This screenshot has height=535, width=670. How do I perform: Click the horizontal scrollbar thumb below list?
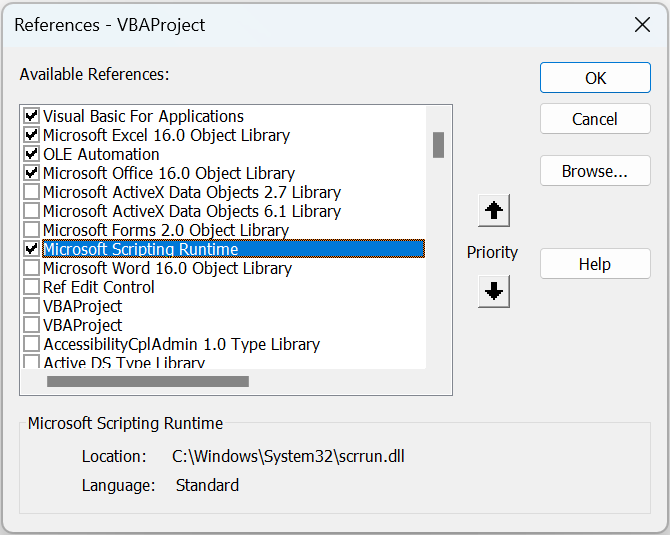click(x=148, y=381)
